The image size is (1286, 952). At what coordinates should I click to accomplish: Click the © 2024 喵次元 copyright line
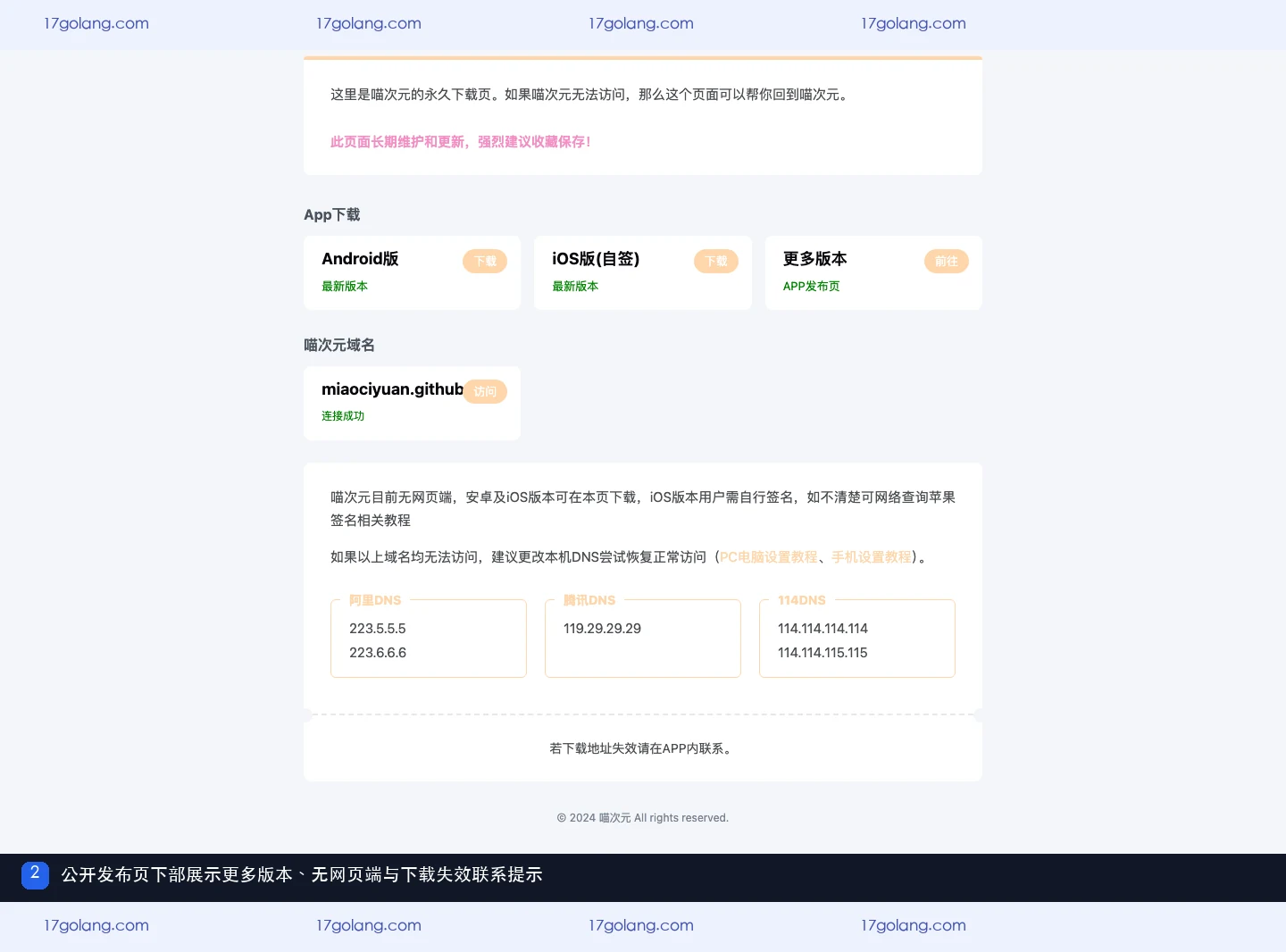pos(643,818)
